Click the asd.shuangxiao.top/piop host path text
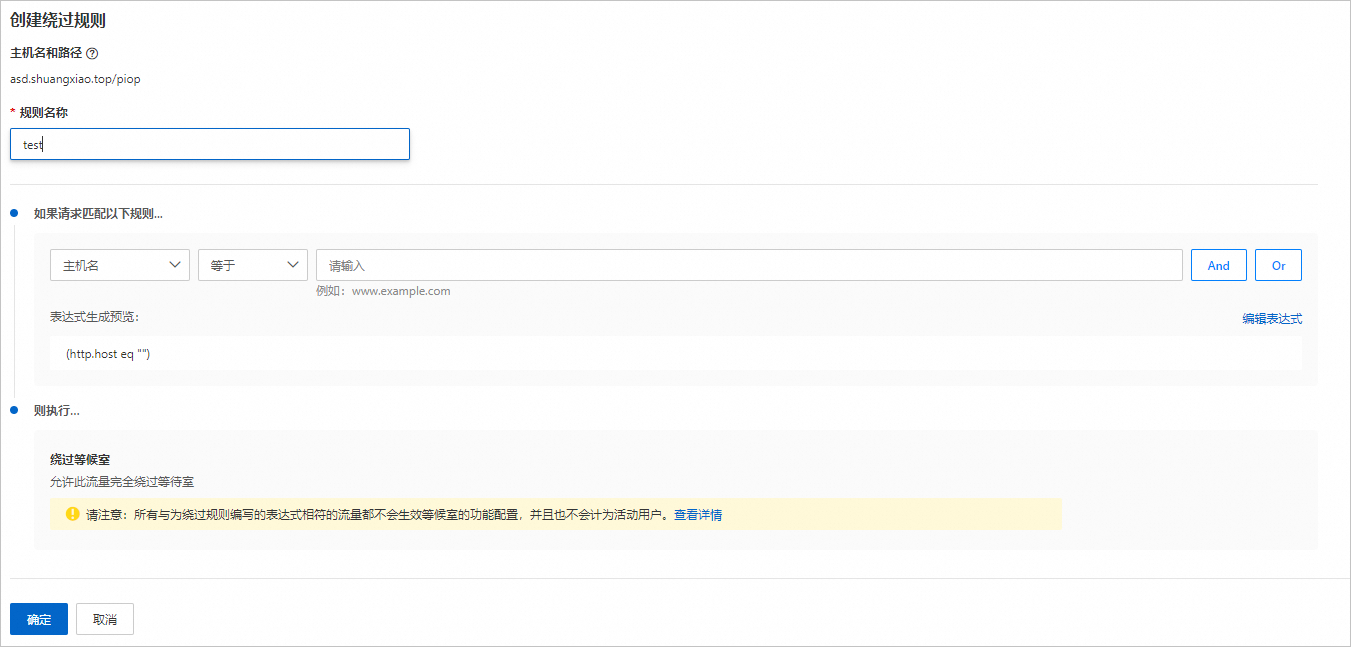 point(75,79)
